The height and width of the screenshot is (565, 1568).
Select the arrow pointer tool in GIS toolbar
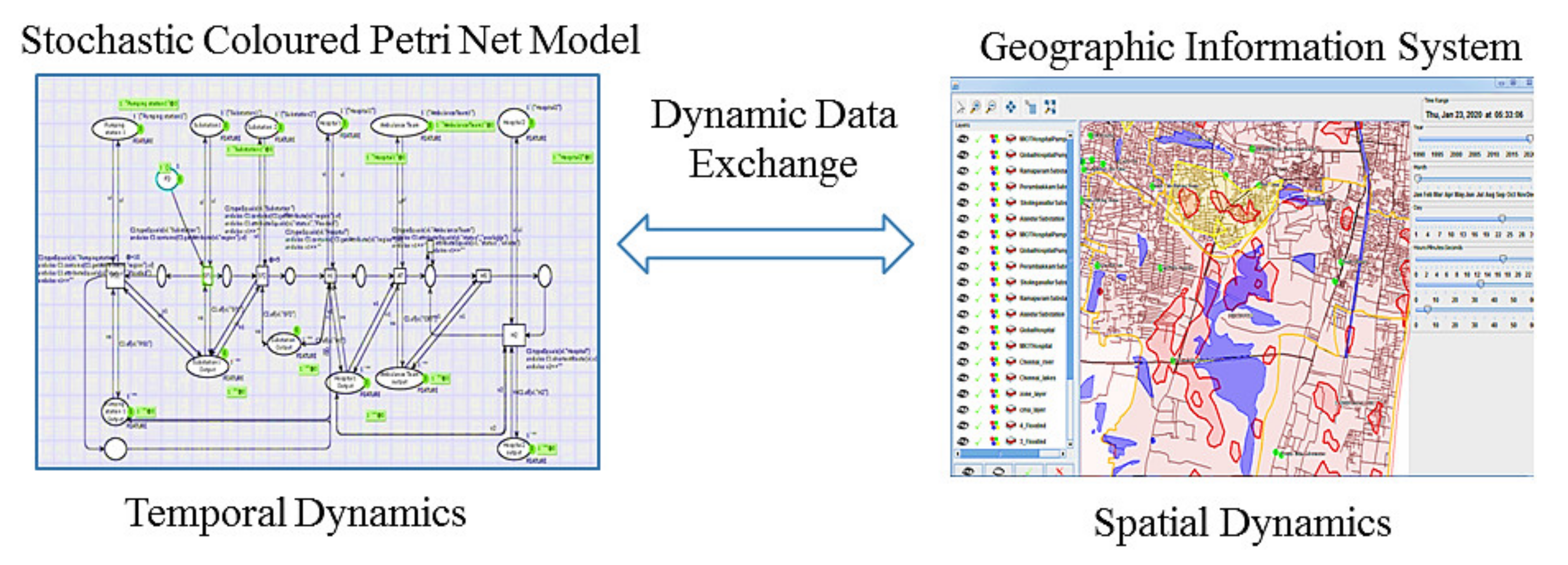click(x=961, y=107)
